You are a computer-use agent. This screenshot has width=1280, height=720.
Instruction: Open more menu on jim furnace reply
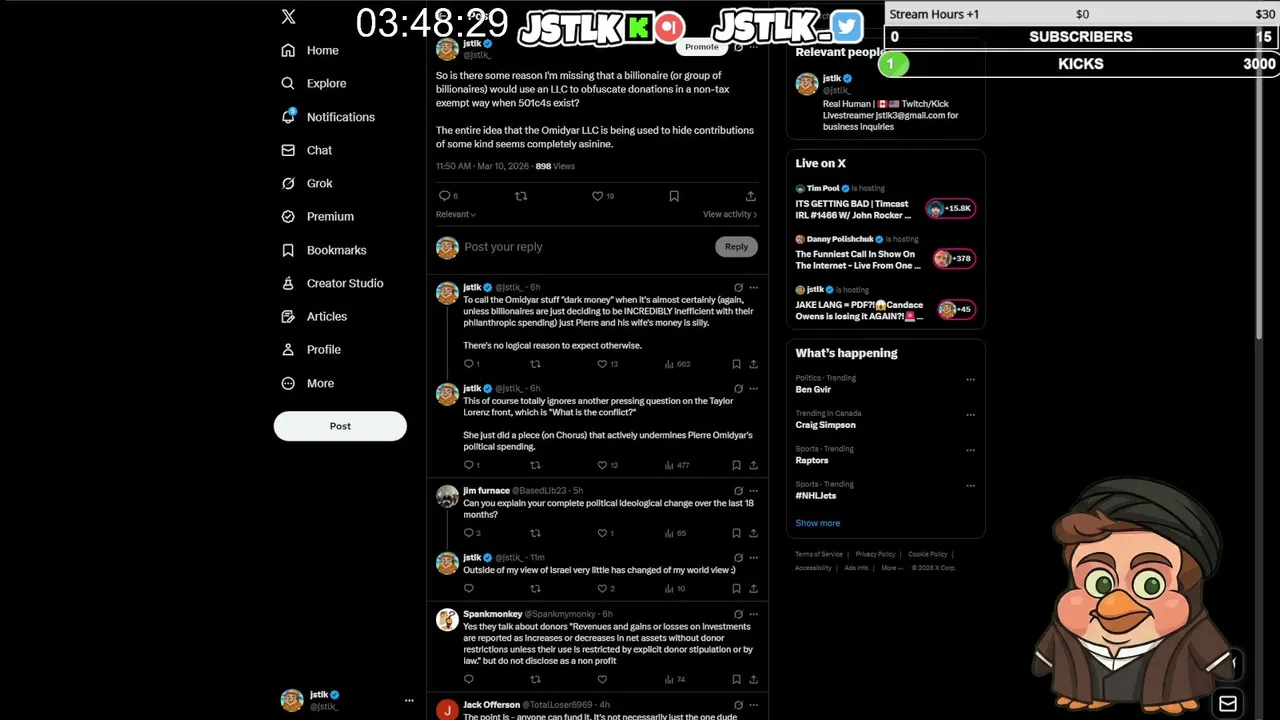coord(753,491)
